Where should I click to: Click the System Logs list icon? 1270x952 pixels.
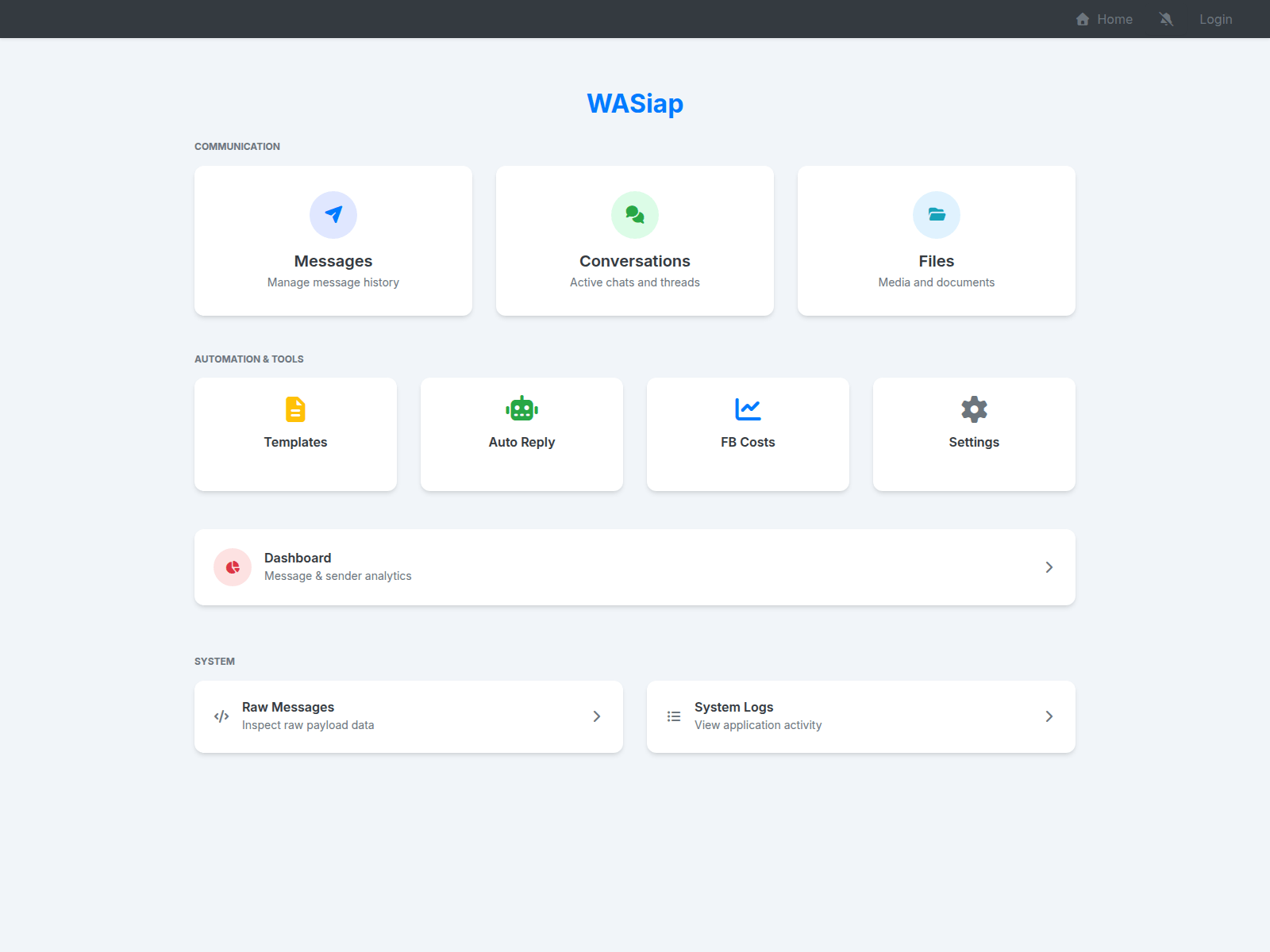point(674,716)
